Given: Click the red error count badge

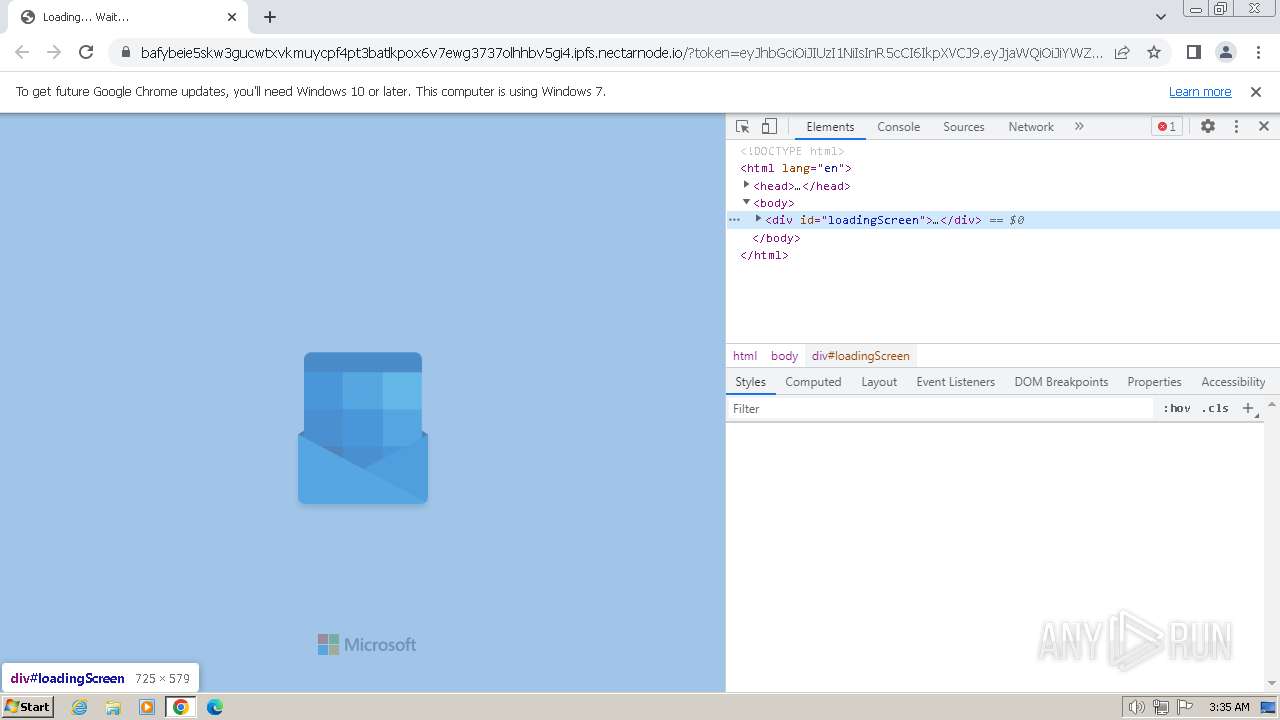Looking at the screenshot, I should point(1166,127).
